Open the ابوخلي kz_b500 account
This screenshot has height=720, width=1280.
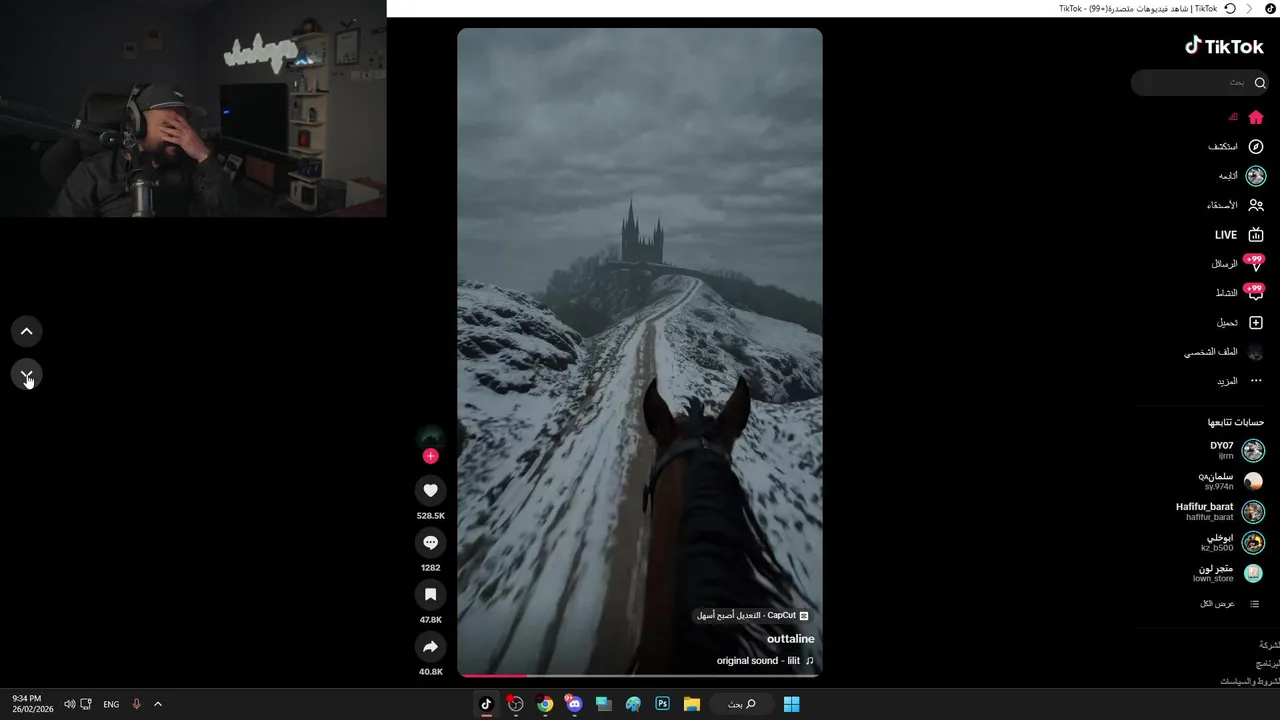(1233, 543)
